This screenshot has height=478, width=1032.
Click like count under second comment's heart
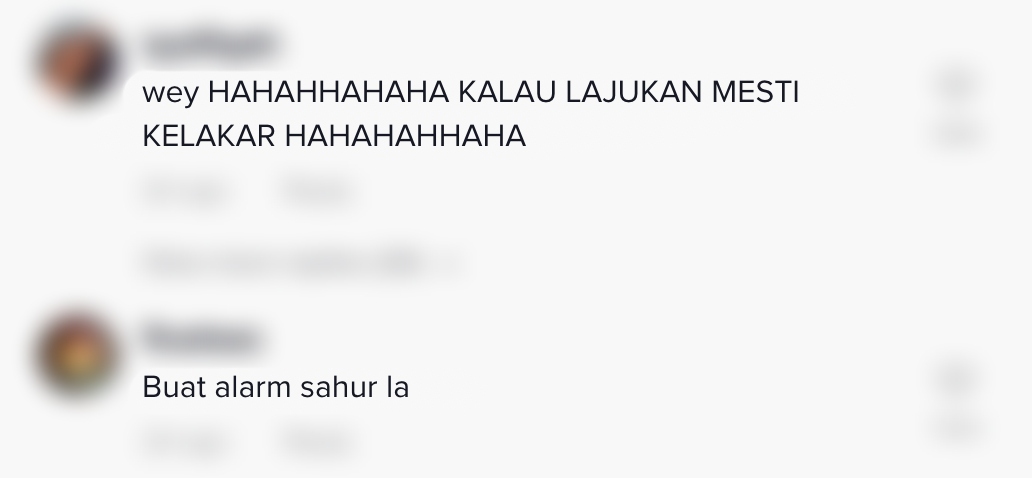tap(958, 429)
